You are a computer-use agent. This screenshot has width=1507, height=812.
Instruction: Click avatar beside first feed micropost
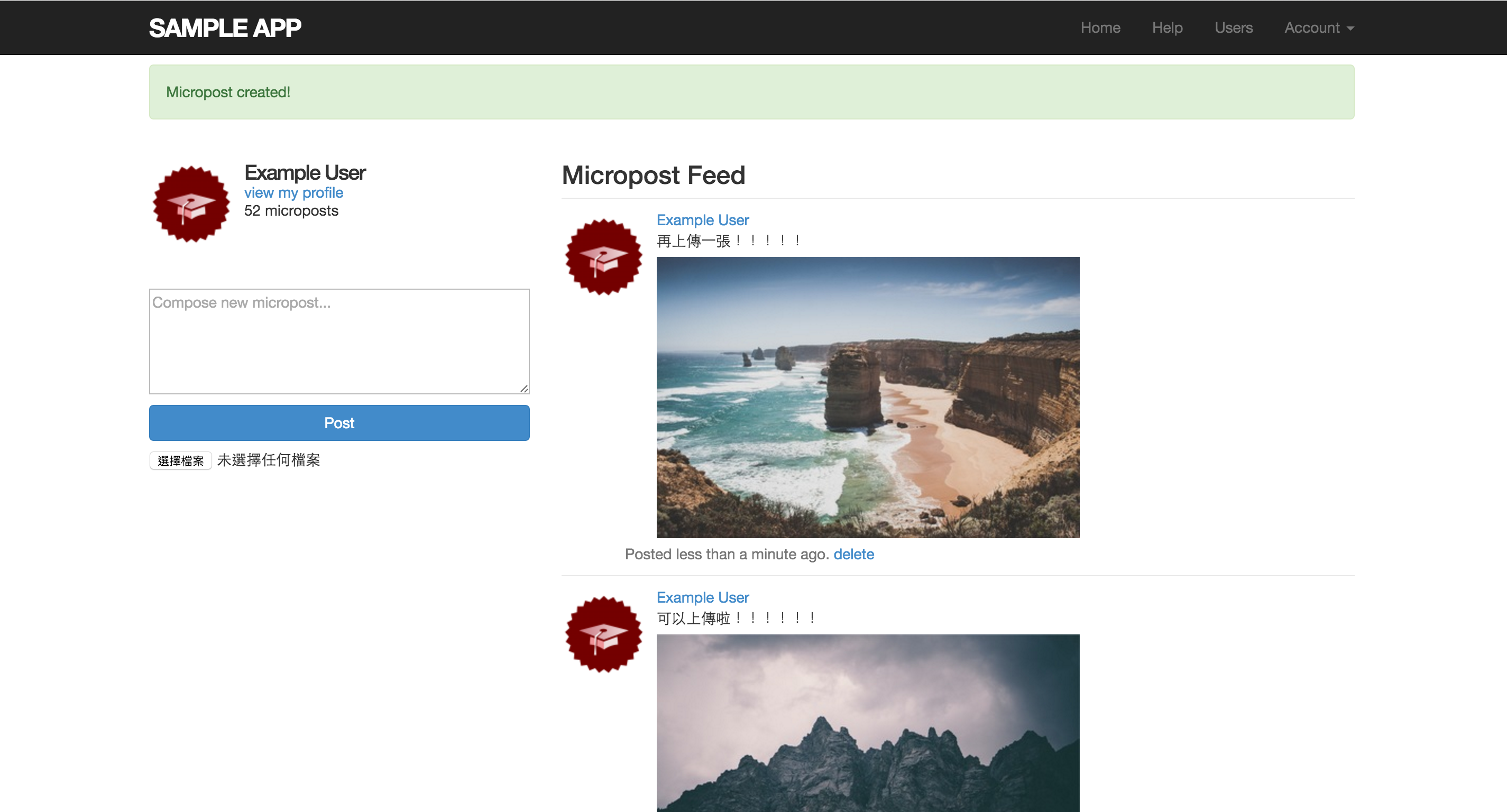[x=603, y=257]
